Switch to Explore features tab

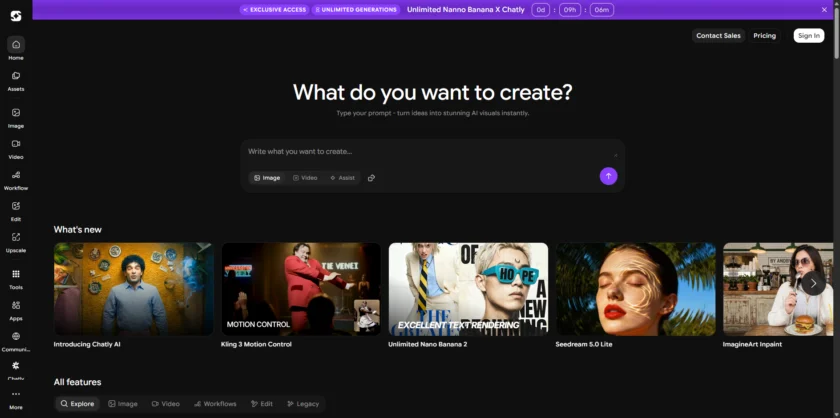[x=77, y=404]
